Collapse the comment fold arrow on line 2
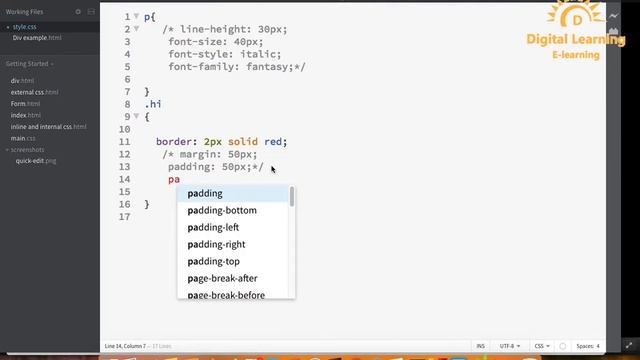This screenshot has width=640, height=360. [x=137, y=29]
